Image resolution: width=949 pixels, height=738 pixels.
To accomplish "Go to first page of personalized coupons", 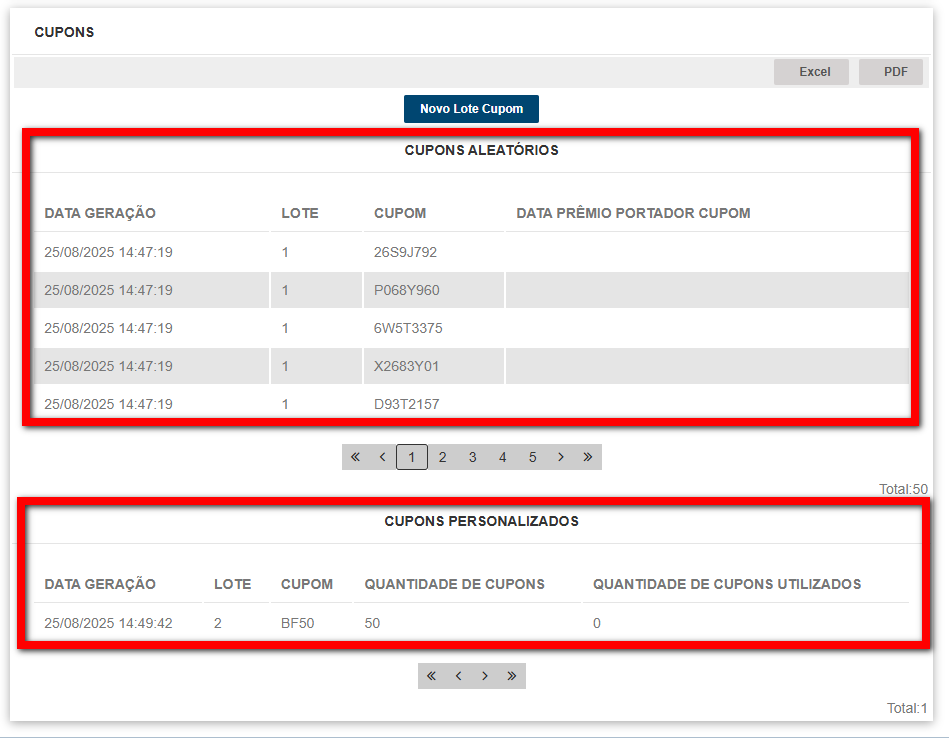I will (x=431, y=676).
